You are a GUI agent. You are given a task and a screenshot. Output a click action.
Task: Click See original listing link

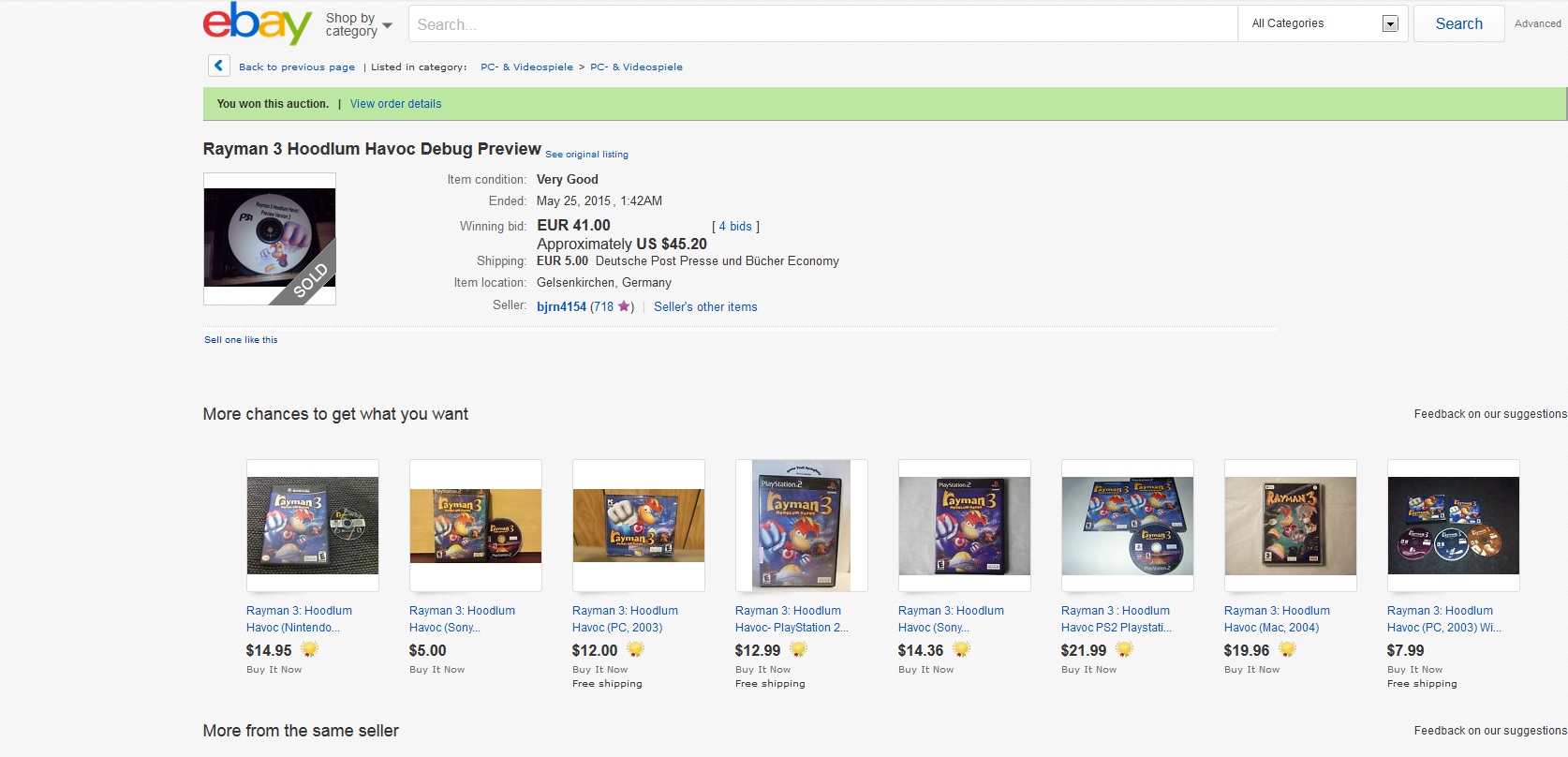586,155
